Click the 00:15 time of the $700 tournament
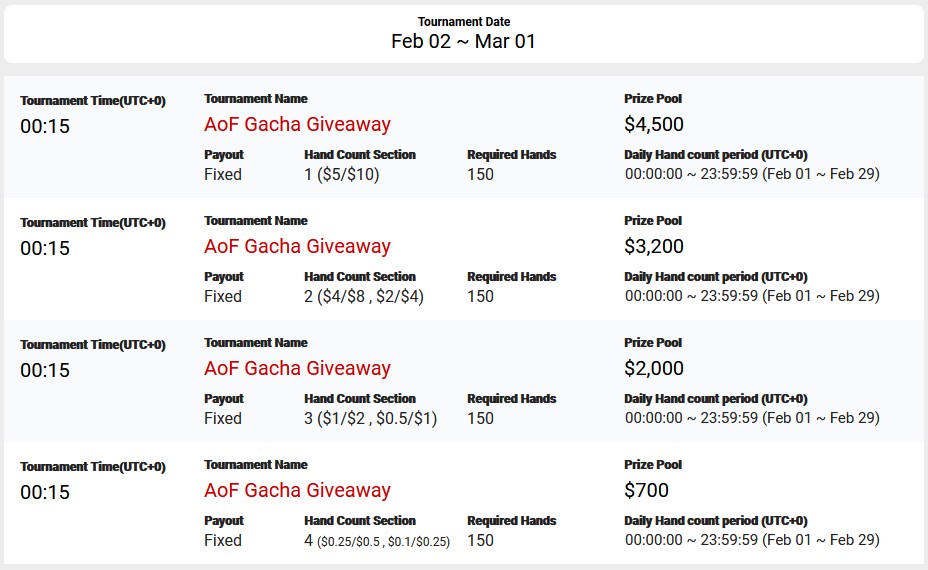The height and width of the screenshot is (570, 928). [45, 493]
